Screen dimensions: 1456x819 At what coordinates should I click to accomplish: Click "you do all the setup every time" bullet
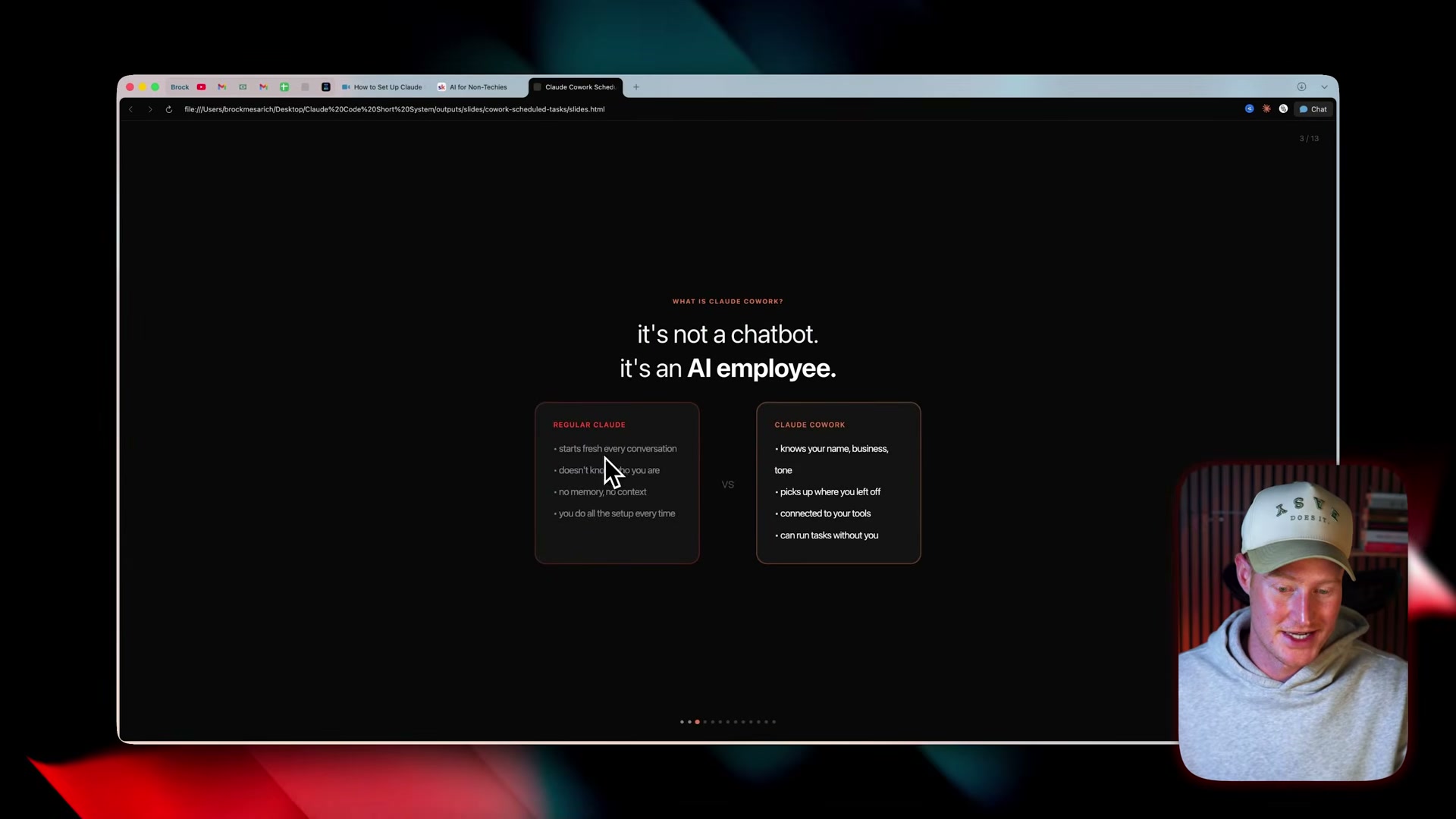615,513
